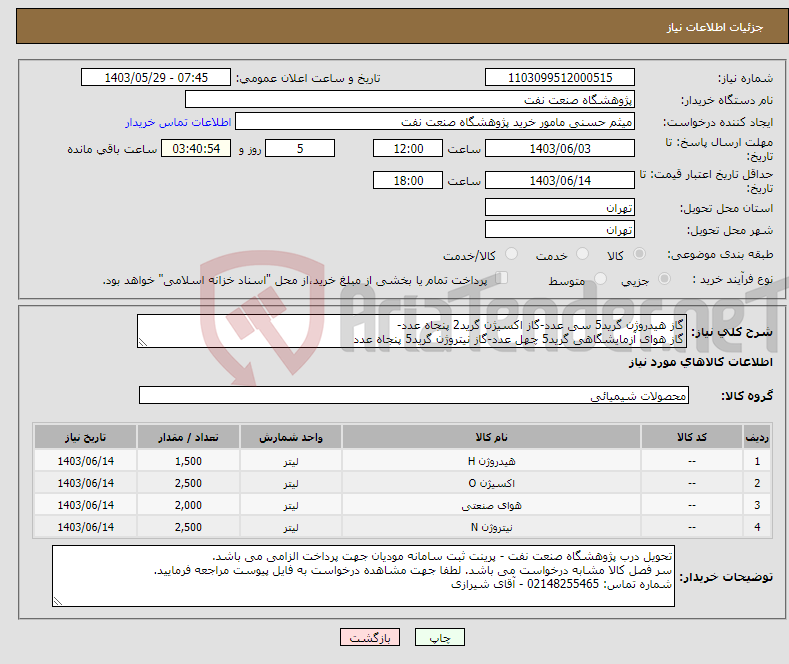This screenshot has height=664, width=789.
Task: Click quantity 2,000 in industrial air row
Action: [x=188, y=506]
